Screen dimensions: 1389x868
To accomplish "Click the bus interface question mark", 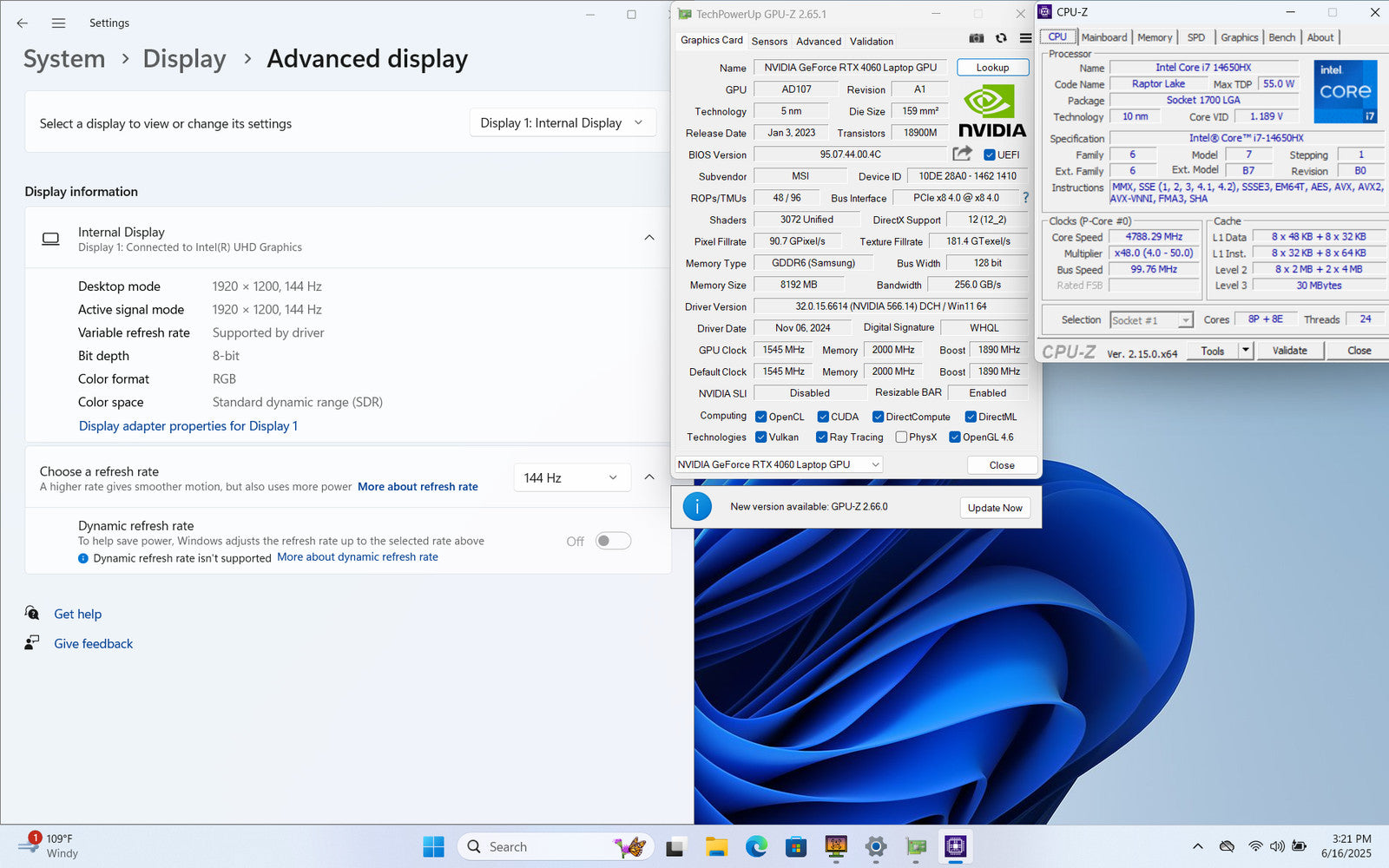I will (x=1025, y=198).
